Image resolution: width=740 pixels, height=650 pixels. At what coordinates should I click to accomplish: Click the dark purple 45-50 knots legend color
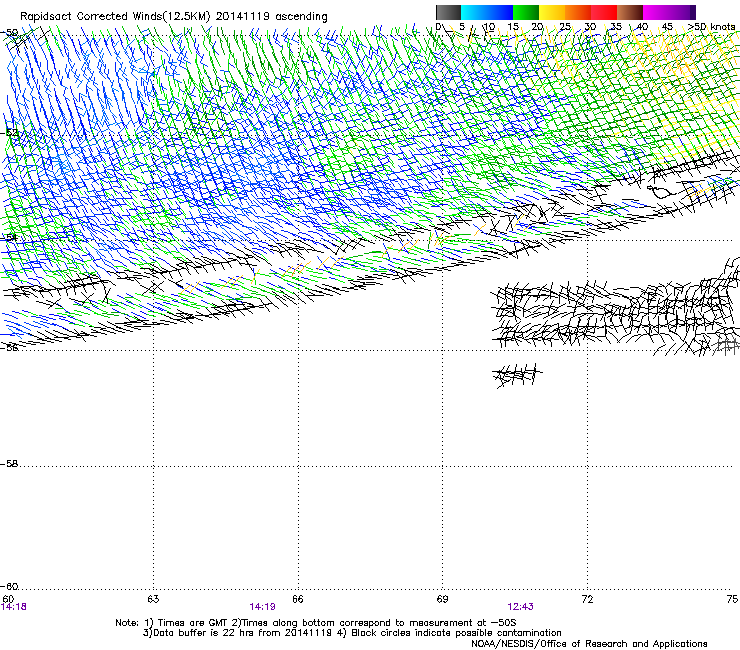pos(682,12)
